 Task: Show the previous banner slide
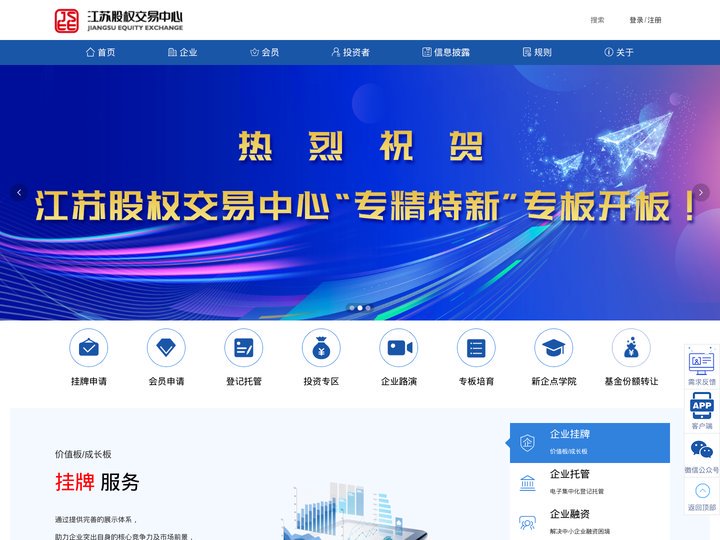coord(19,192)
